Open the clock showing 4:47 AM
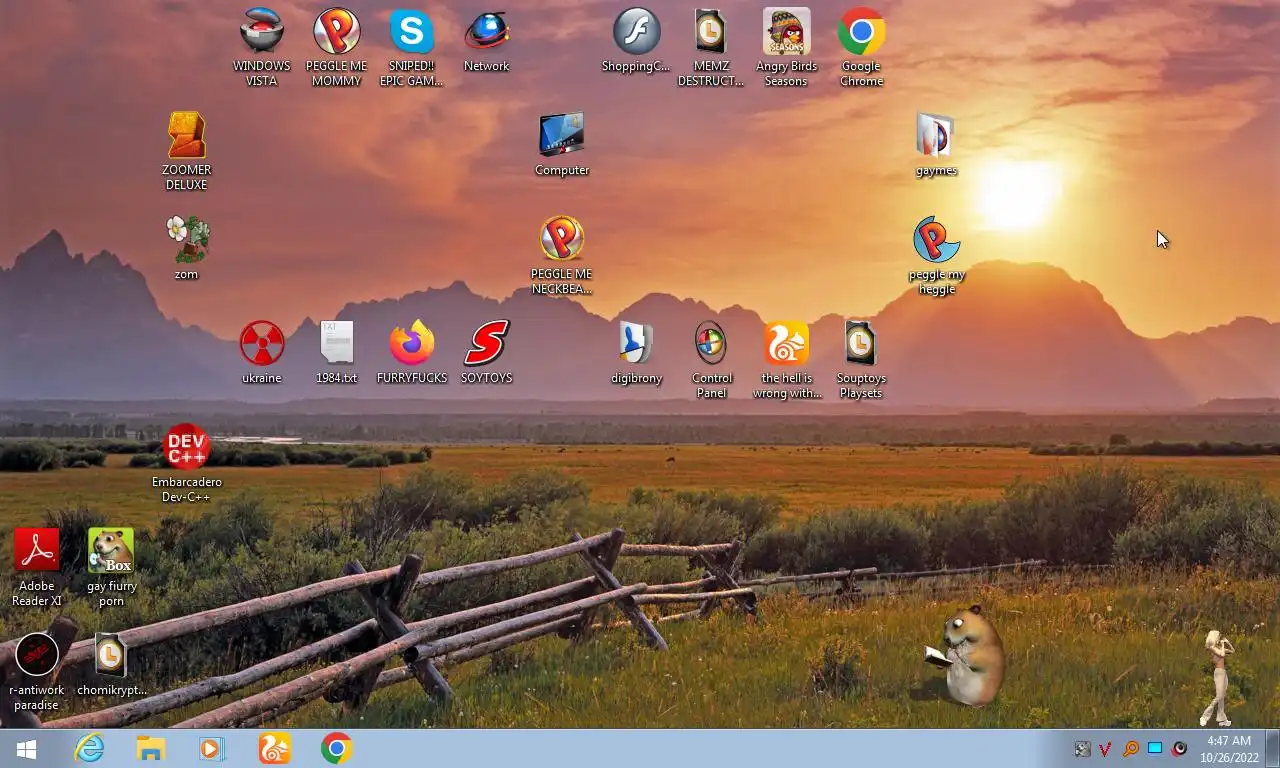1280x768 pixels. click(1229, 749)
